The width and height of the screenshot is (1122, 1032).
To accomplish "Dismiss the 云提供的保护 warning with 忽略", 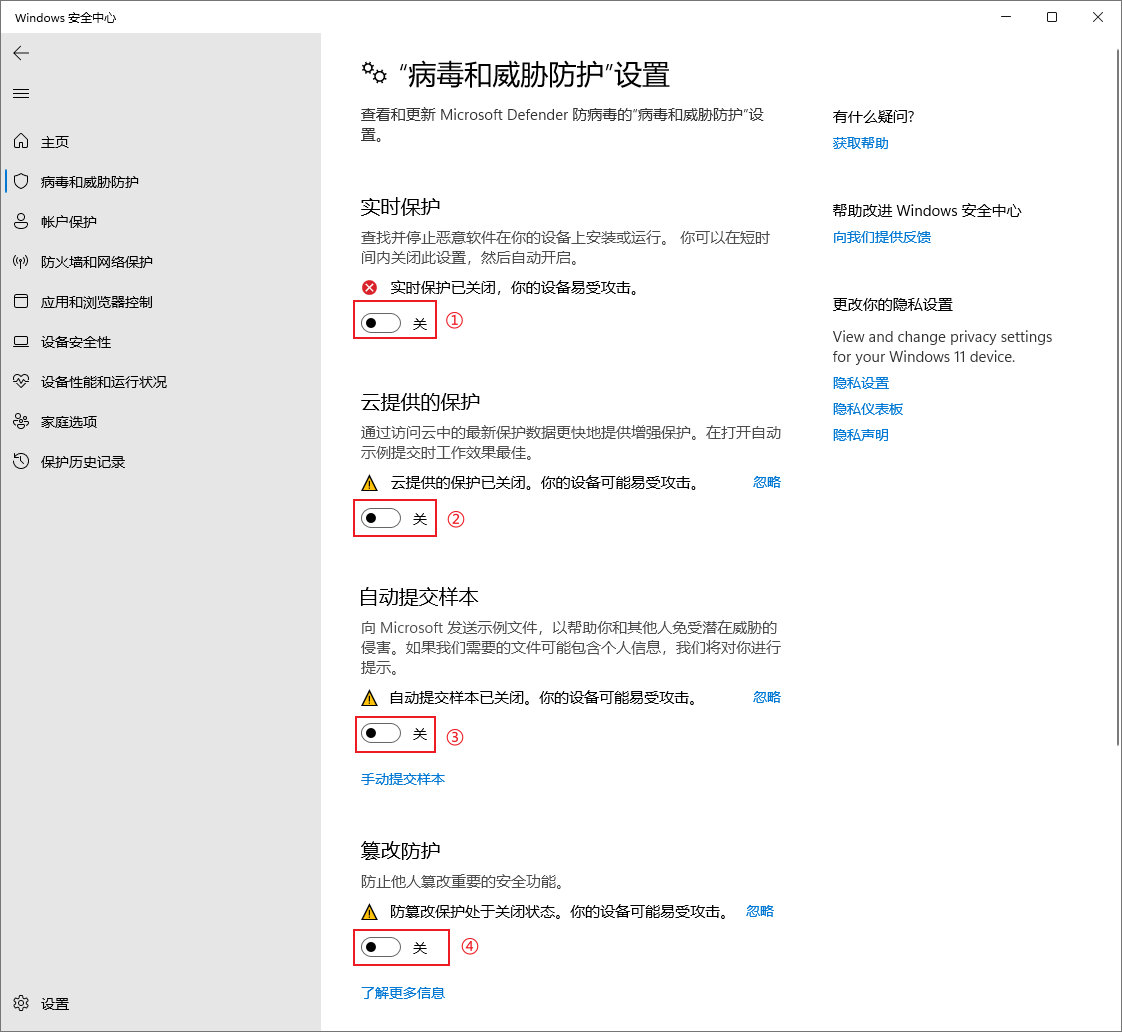I will 766,482.
